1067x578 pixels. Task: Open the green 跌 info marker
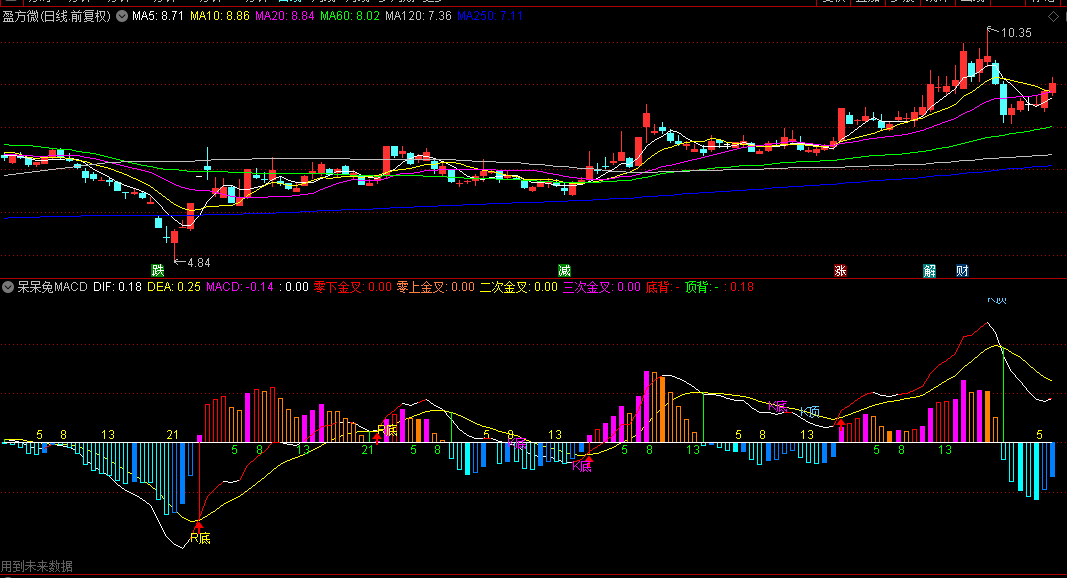click(x=158, y=271)
